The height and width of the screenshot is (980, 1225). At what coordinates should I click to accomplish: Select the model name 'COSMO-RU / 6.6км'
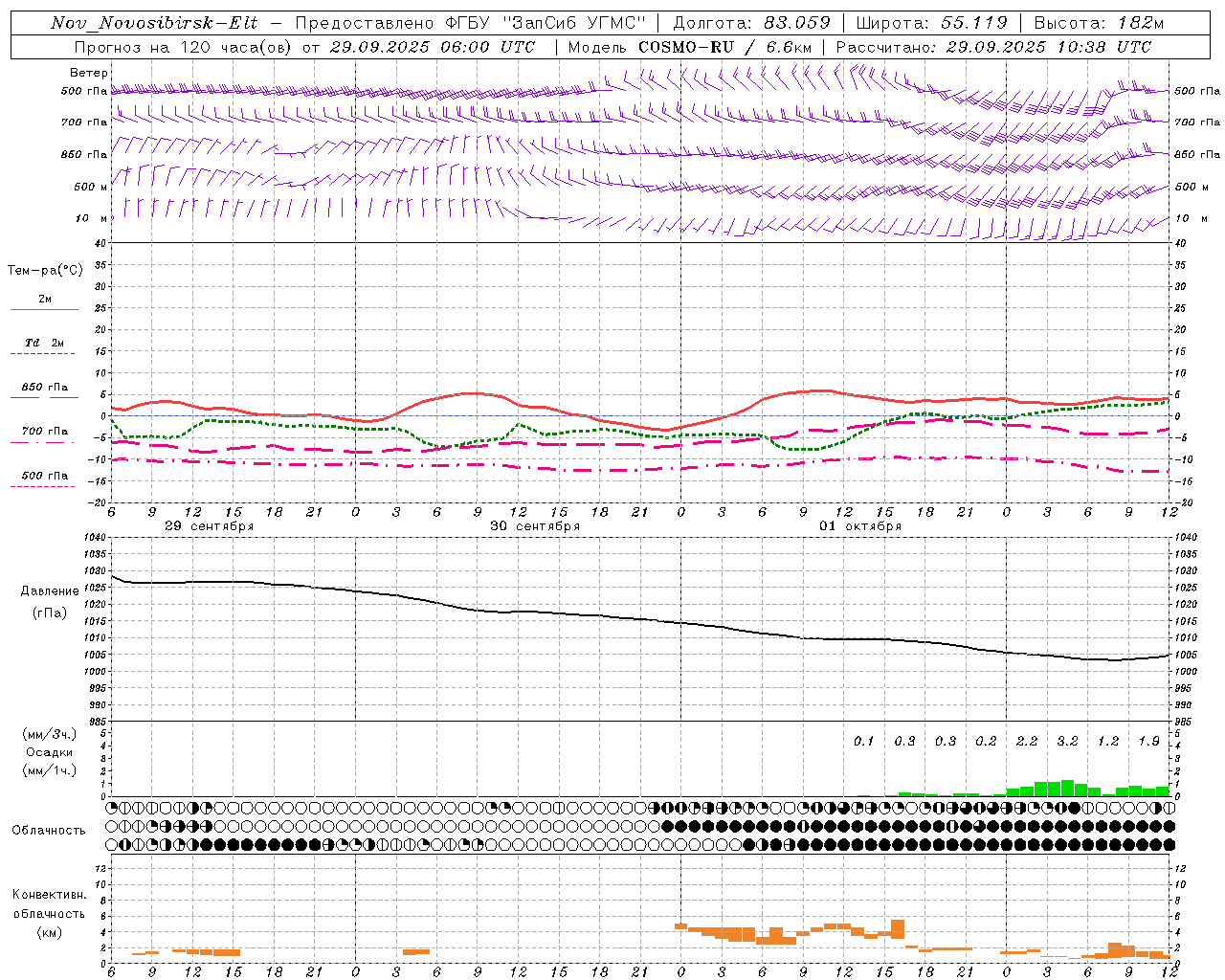point(725,47)
